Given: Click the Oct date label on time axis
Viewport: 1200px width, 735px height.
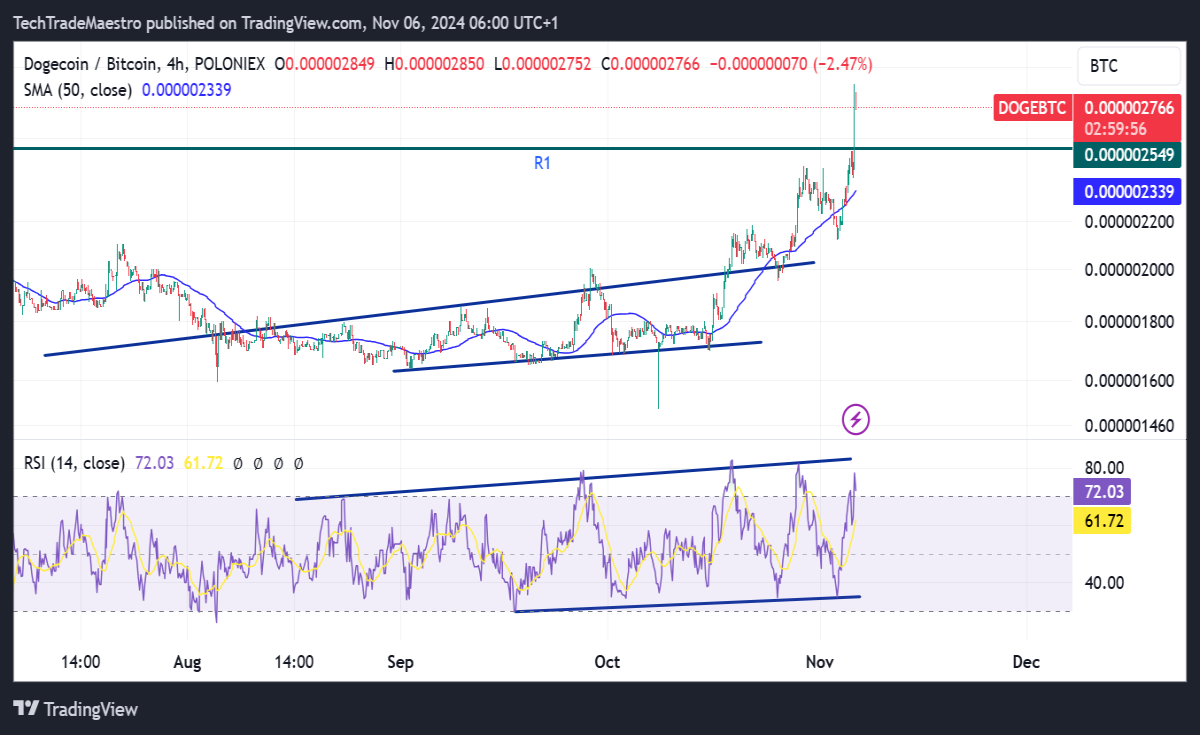Looking at the screenshot, I should pos(607,661).
